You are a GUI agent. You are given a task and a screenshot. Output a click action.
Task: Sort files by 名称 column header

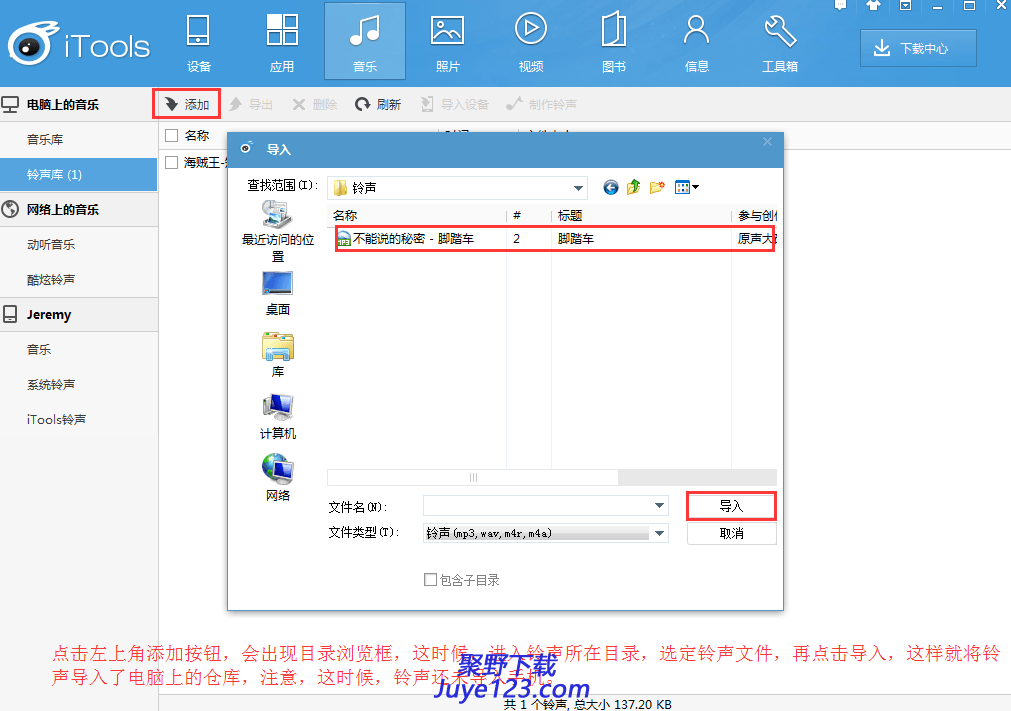coord(417,215)
